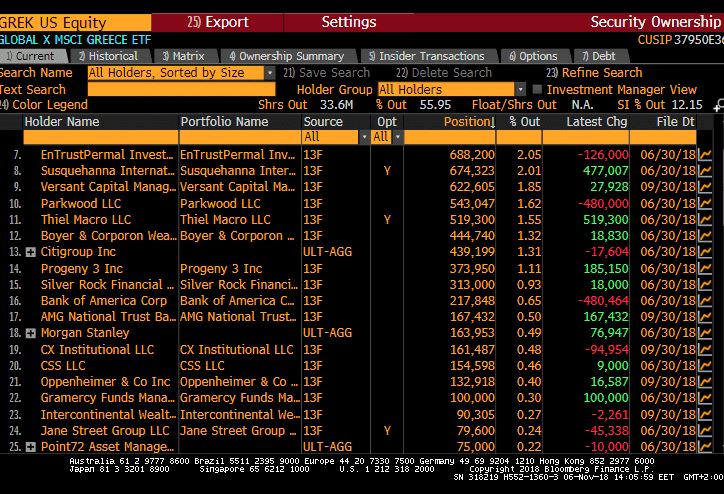Open the Color Legend
Viewport: 724px width, 494px height.
click(44, 105)
